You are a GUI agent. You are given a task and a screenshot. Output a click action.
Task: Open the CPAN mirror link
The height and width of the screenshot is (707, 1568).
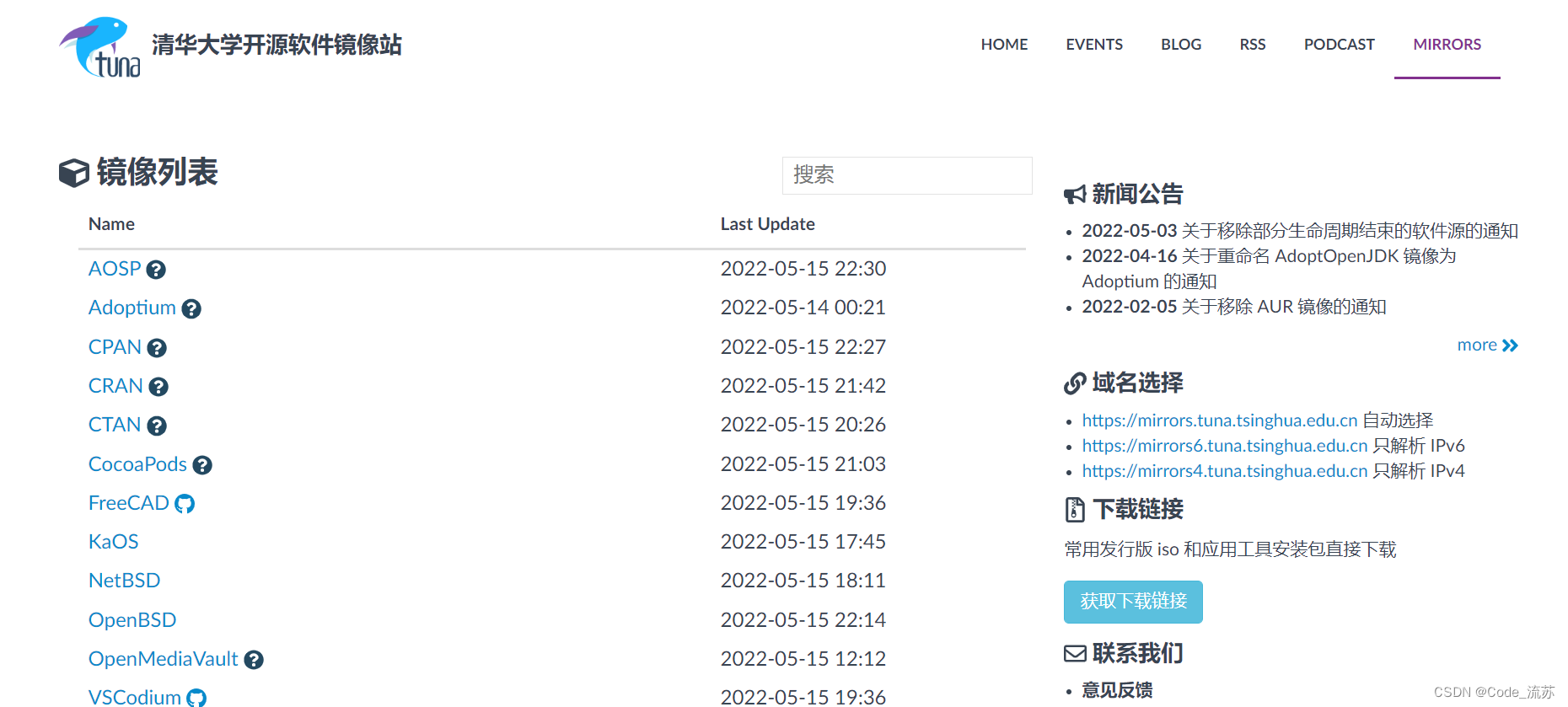pos(115,347)
